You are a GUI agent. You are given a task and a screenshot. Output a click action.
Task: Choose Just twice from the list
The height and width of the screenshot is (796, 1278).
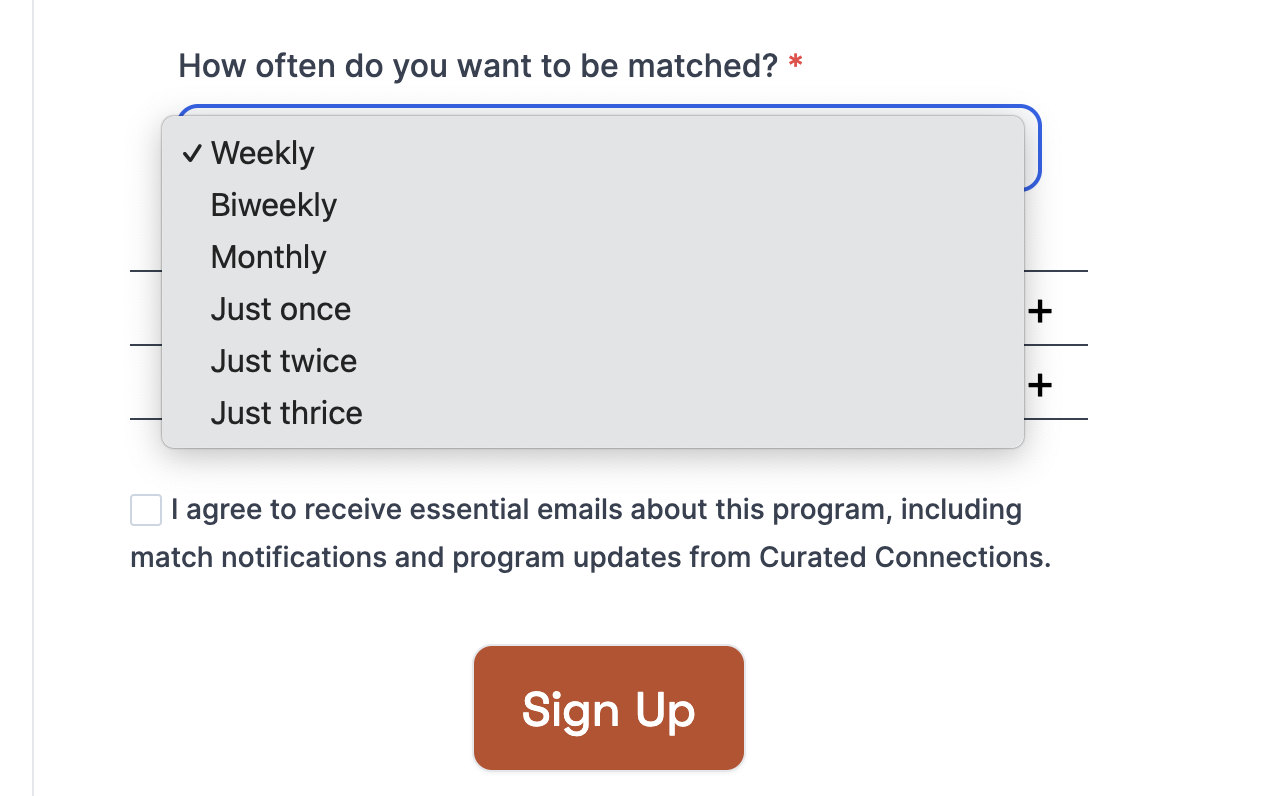pos(593,361)
